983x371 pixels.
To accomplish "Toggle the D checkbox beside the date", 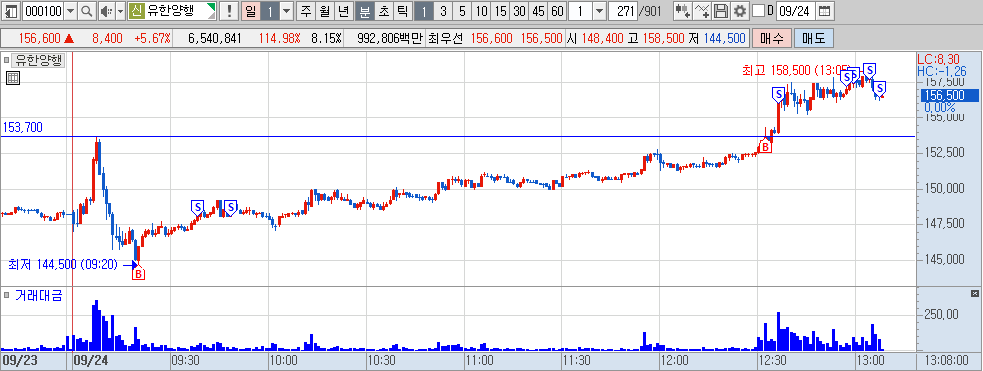I will click(x=758, y=11).
